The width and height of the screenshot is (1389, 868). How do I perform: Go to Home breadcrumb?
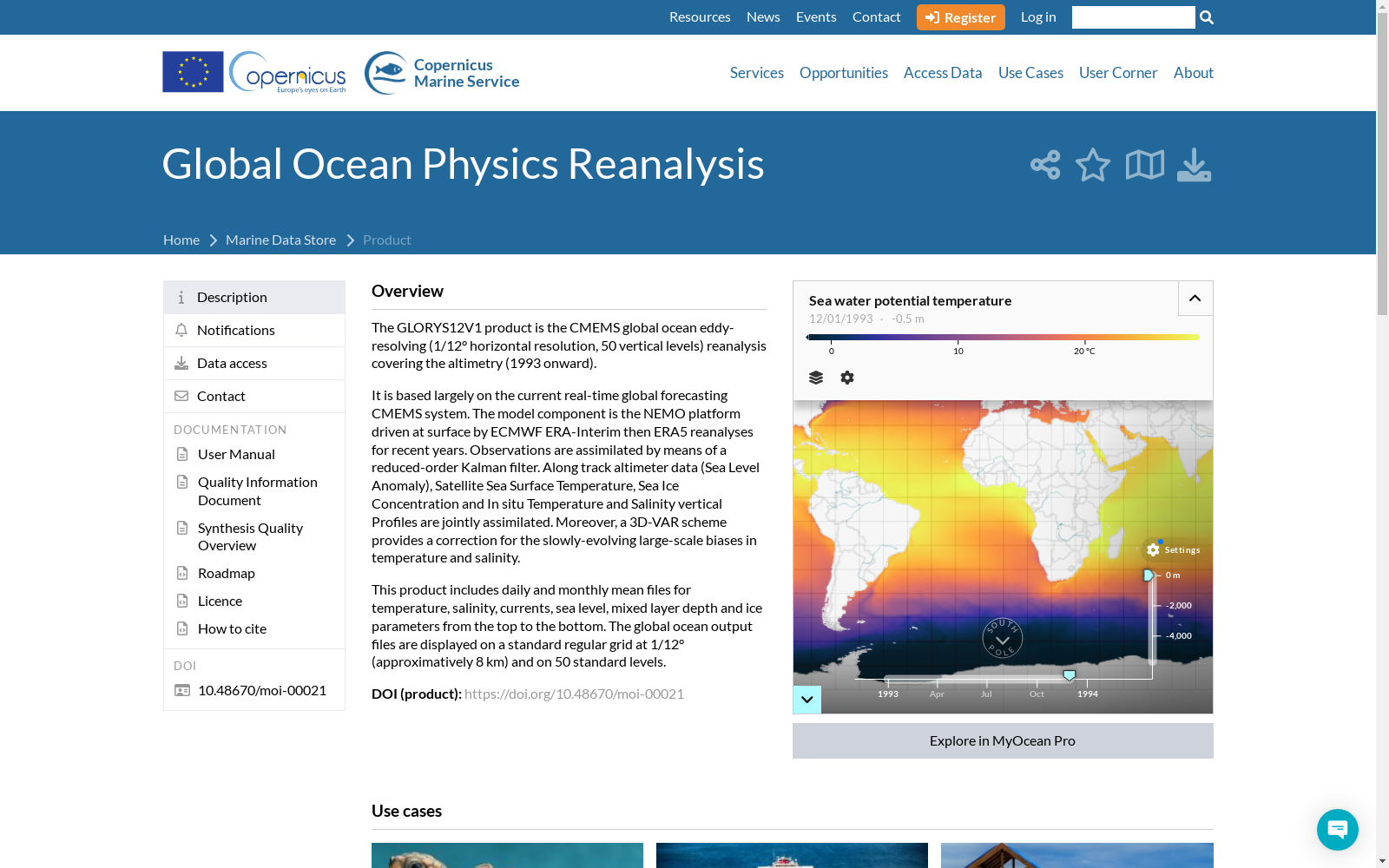pos(181,240)
